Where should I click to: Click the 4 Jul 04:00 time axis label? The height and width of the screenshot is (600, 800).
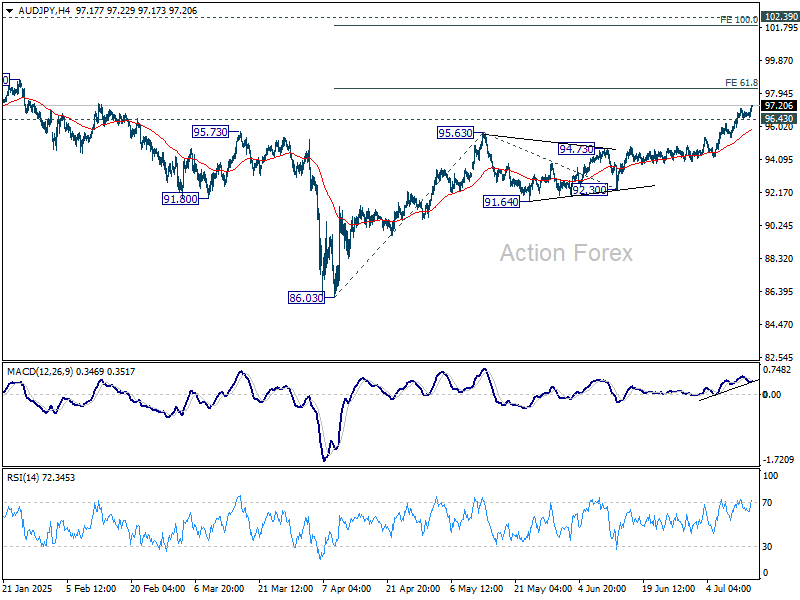[x=729, y=589]
